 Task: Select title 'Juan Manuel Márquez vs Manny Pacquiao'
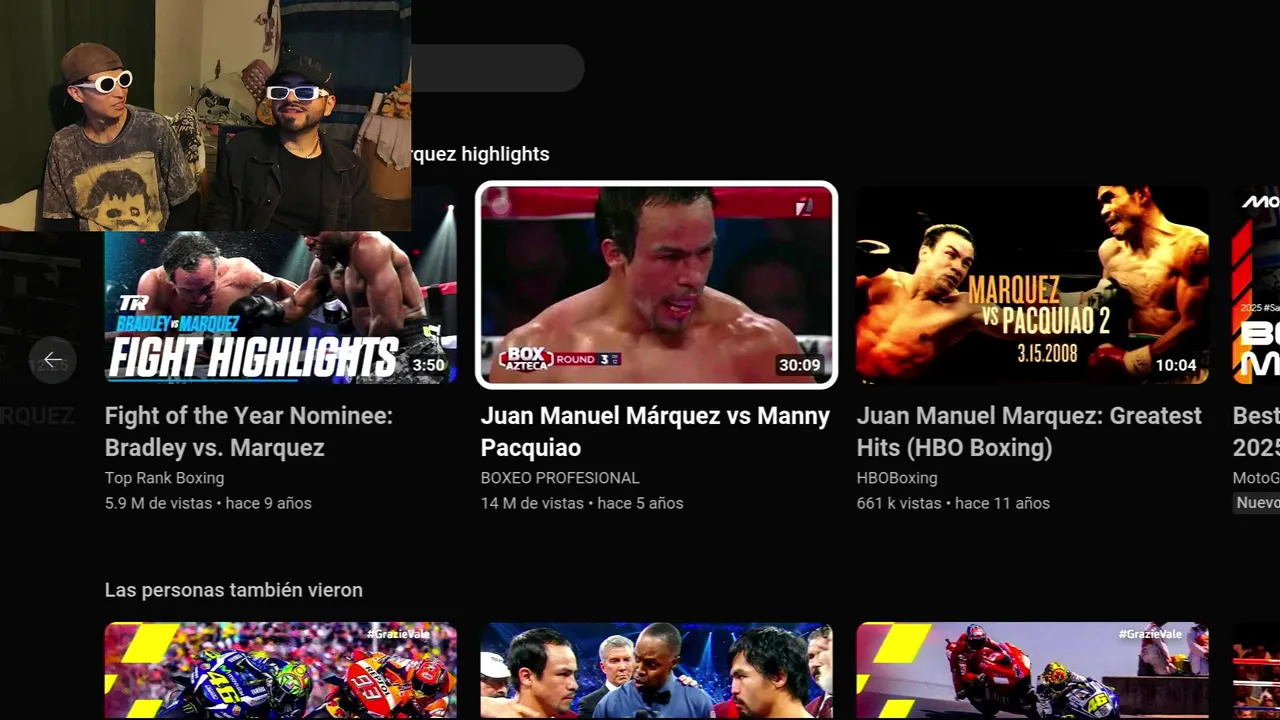(655, 431)
